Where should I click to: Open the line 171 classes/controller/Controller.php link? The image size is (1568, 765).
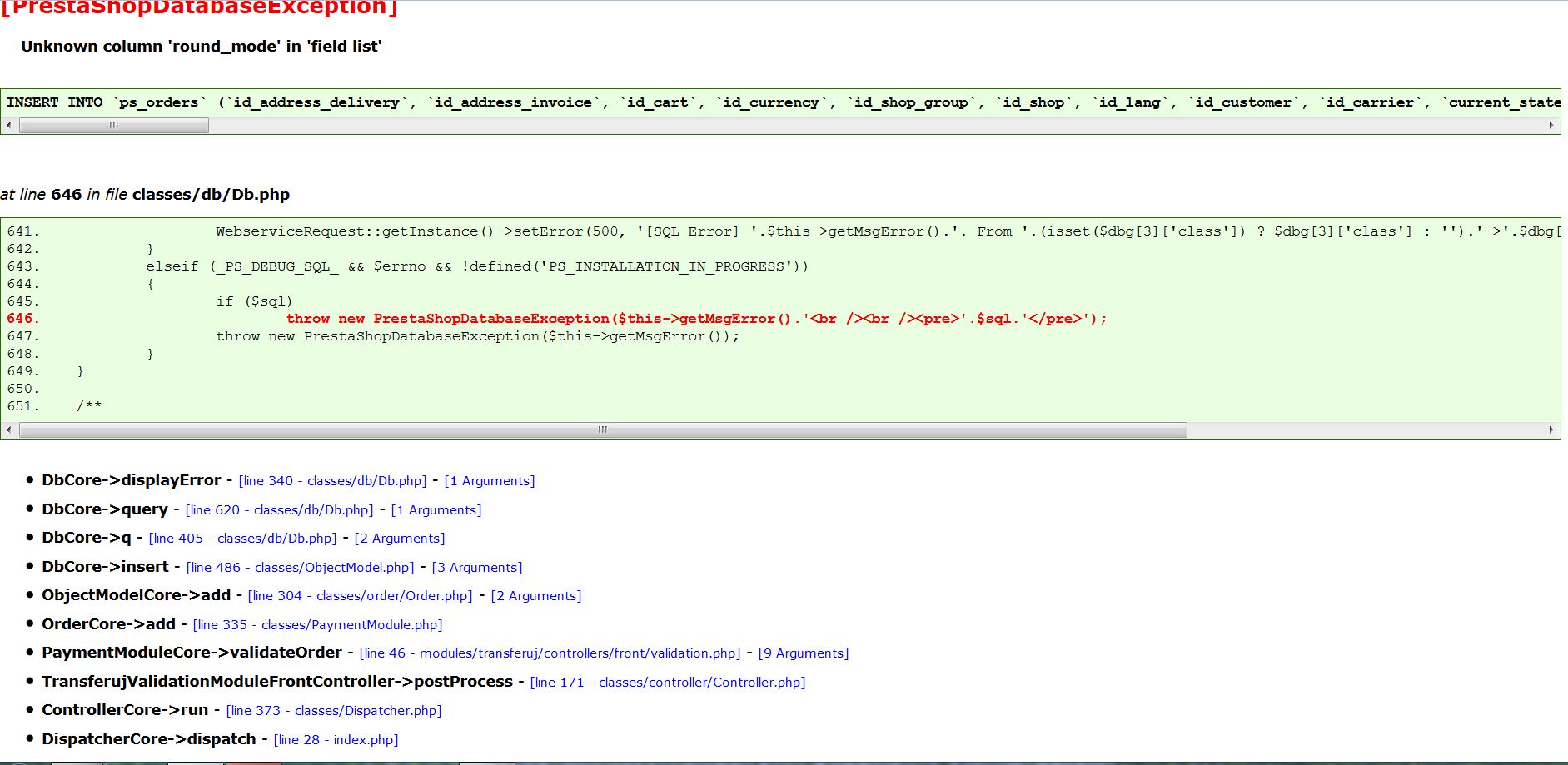[x=668, y=683]
